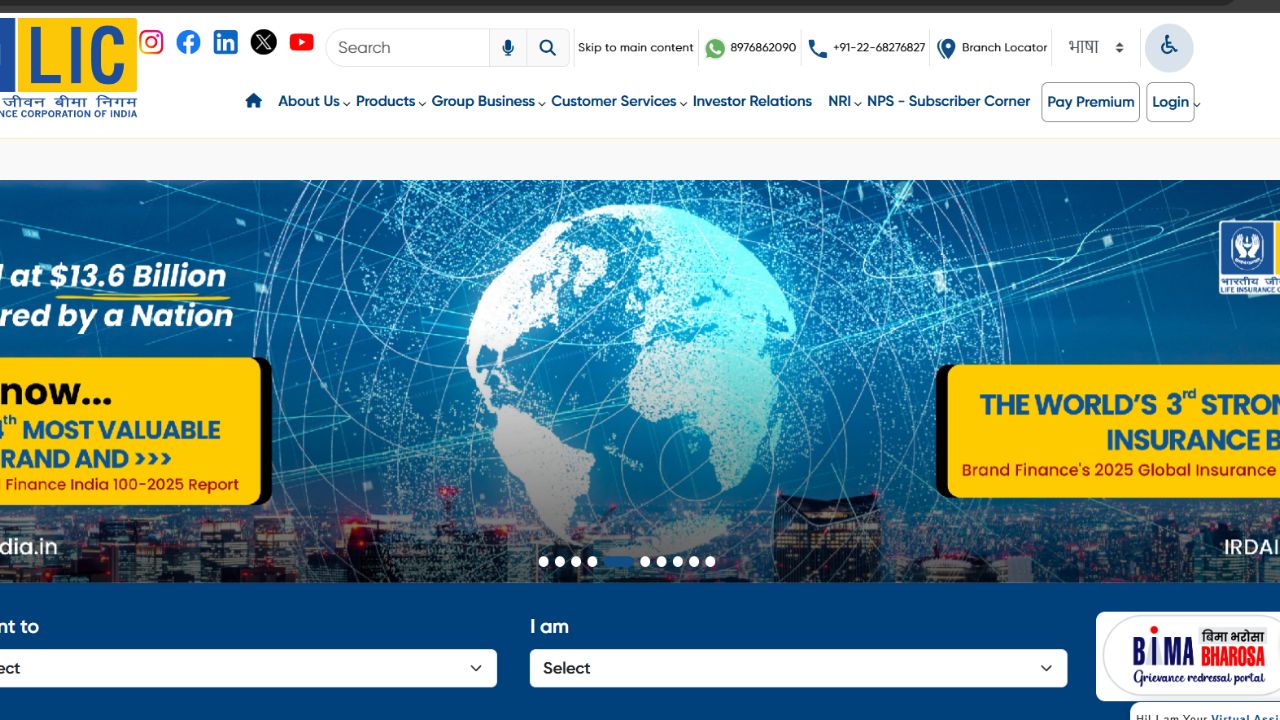The image size is (1280, 720).
Task: Click the Pay Premium button
Action: pos(1090,102)
